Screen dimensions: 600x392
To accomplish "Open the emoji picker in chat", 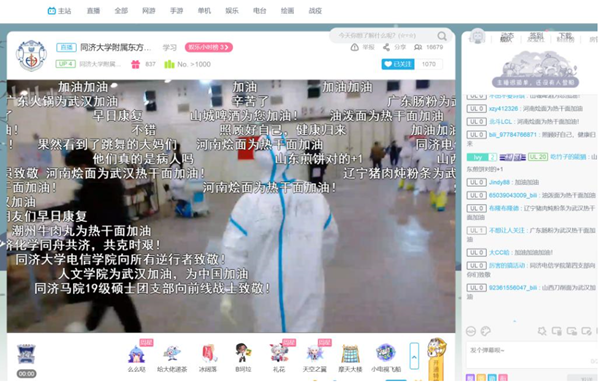I will click(x=471, y=331).
